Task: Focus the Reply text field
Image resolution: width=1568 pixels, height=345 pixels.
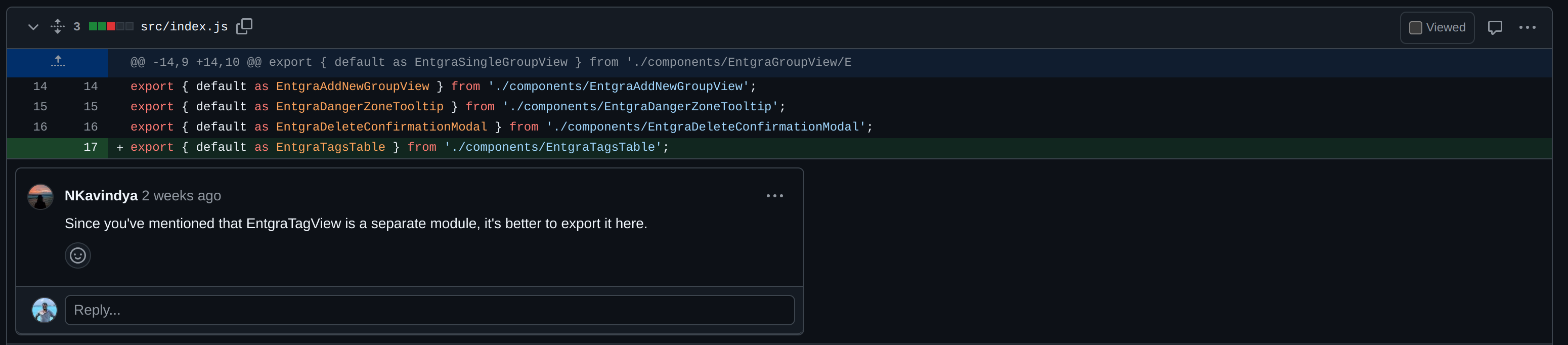Action: (430, 310)
